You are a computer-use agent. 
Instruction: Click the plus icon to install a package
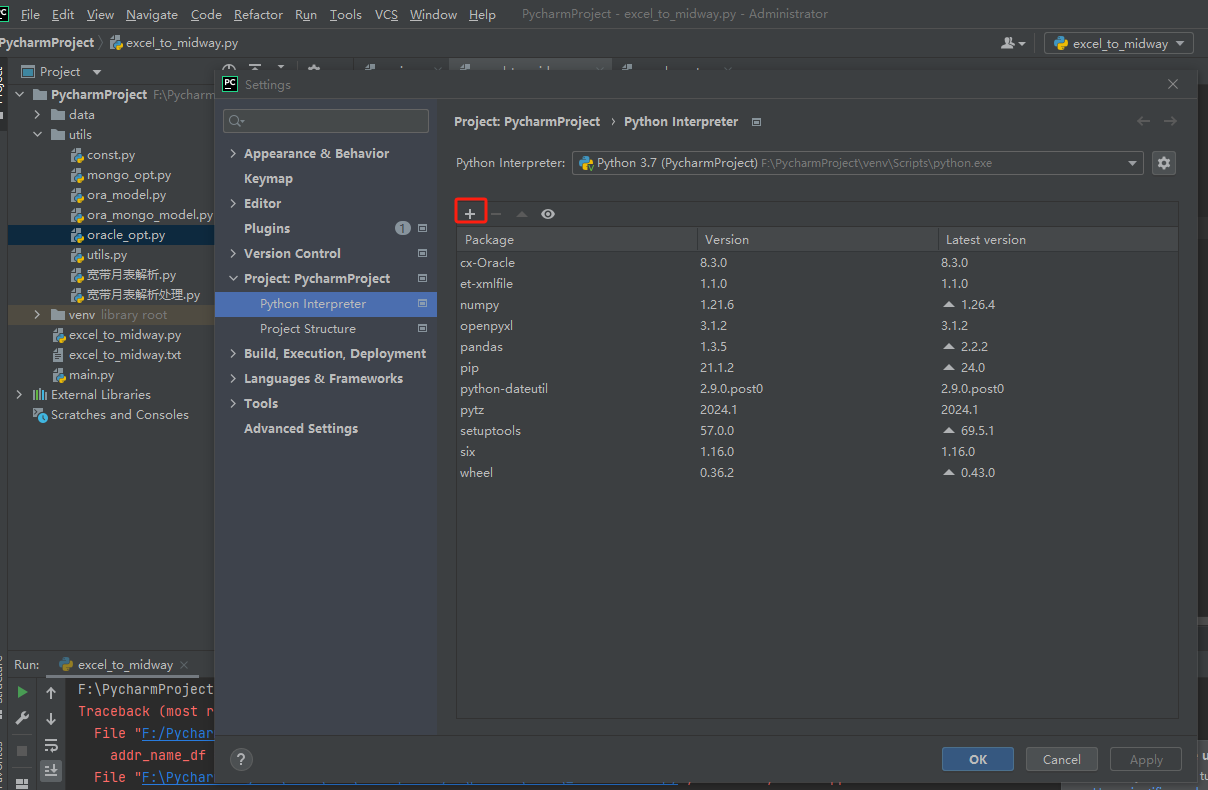click(x=470, y=211)
